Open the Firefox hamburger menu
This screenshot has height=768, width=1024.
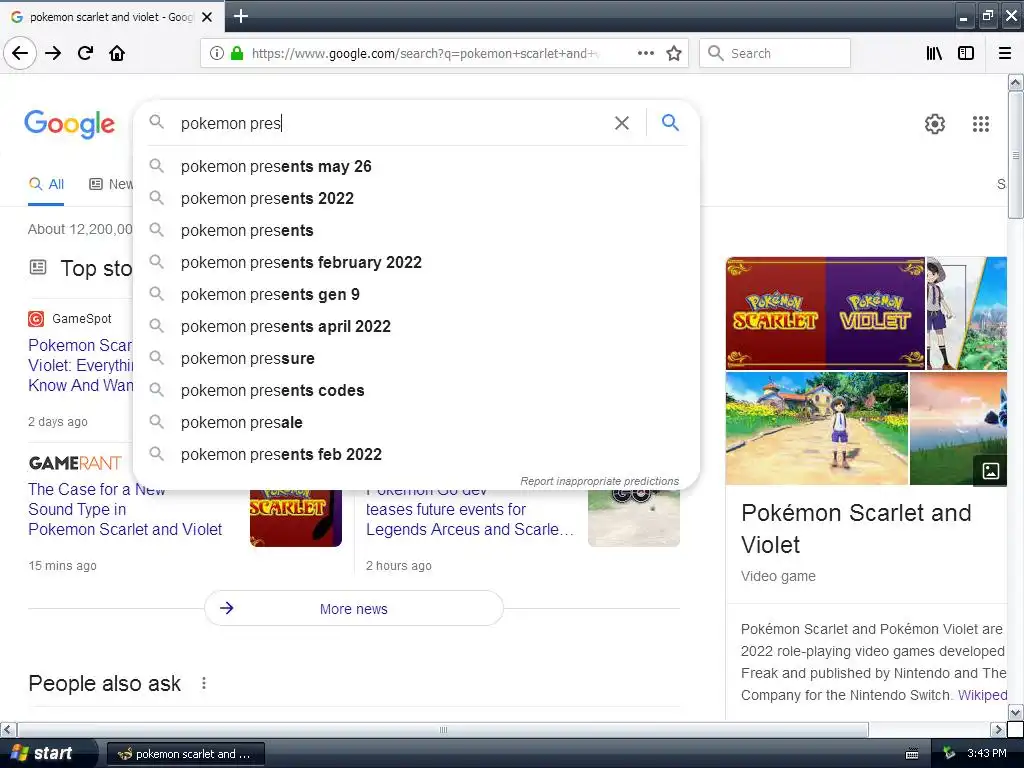1005,54
